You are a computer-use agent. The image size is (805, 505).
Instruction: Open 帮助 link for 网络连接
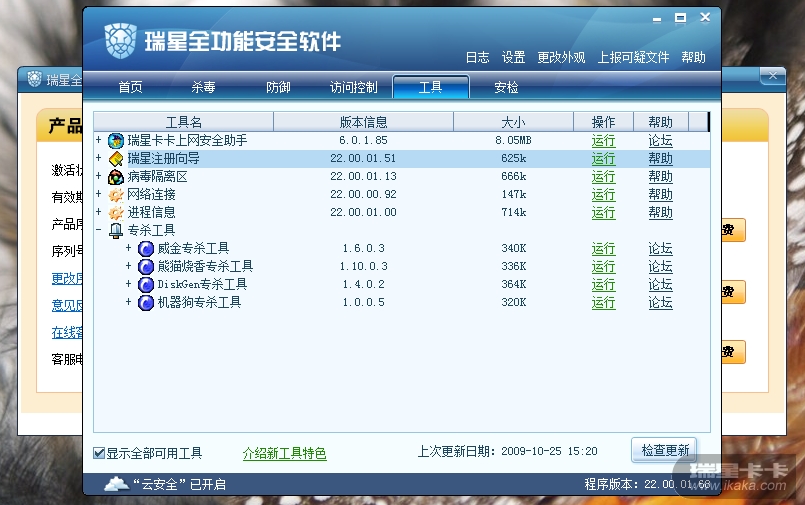tap(660, 195)
